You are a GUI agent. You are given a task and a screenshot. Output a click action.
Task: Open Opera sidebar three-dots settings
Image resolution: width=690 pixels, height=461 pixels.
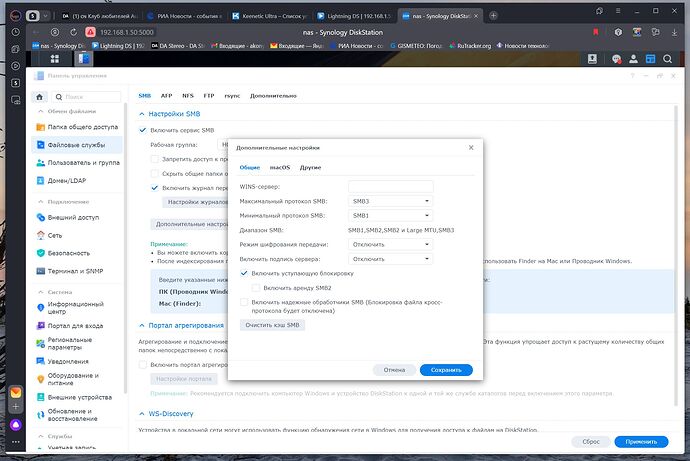click(15, 442)
